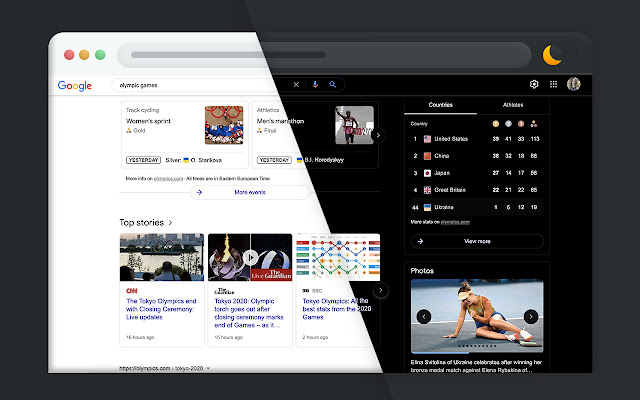Click the Men's marathon runner thumbnail
640x400 pixels.
click(354, 125)
